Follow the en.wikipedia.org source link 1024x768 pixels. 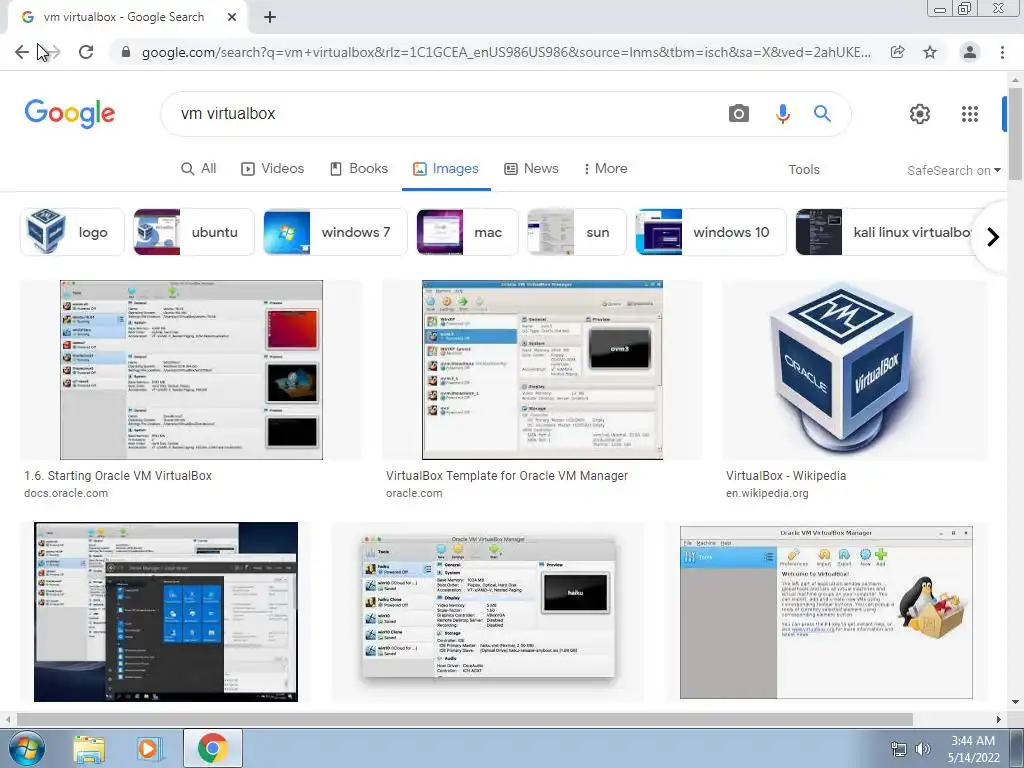[x=767, y=493]
